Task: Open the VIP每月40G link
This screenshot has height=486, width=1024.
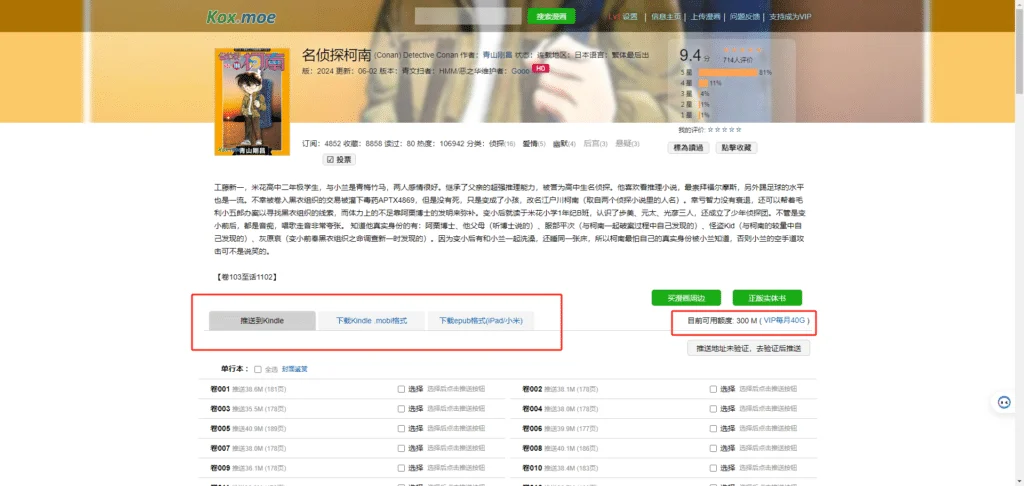Action: (x=784, y=321)
